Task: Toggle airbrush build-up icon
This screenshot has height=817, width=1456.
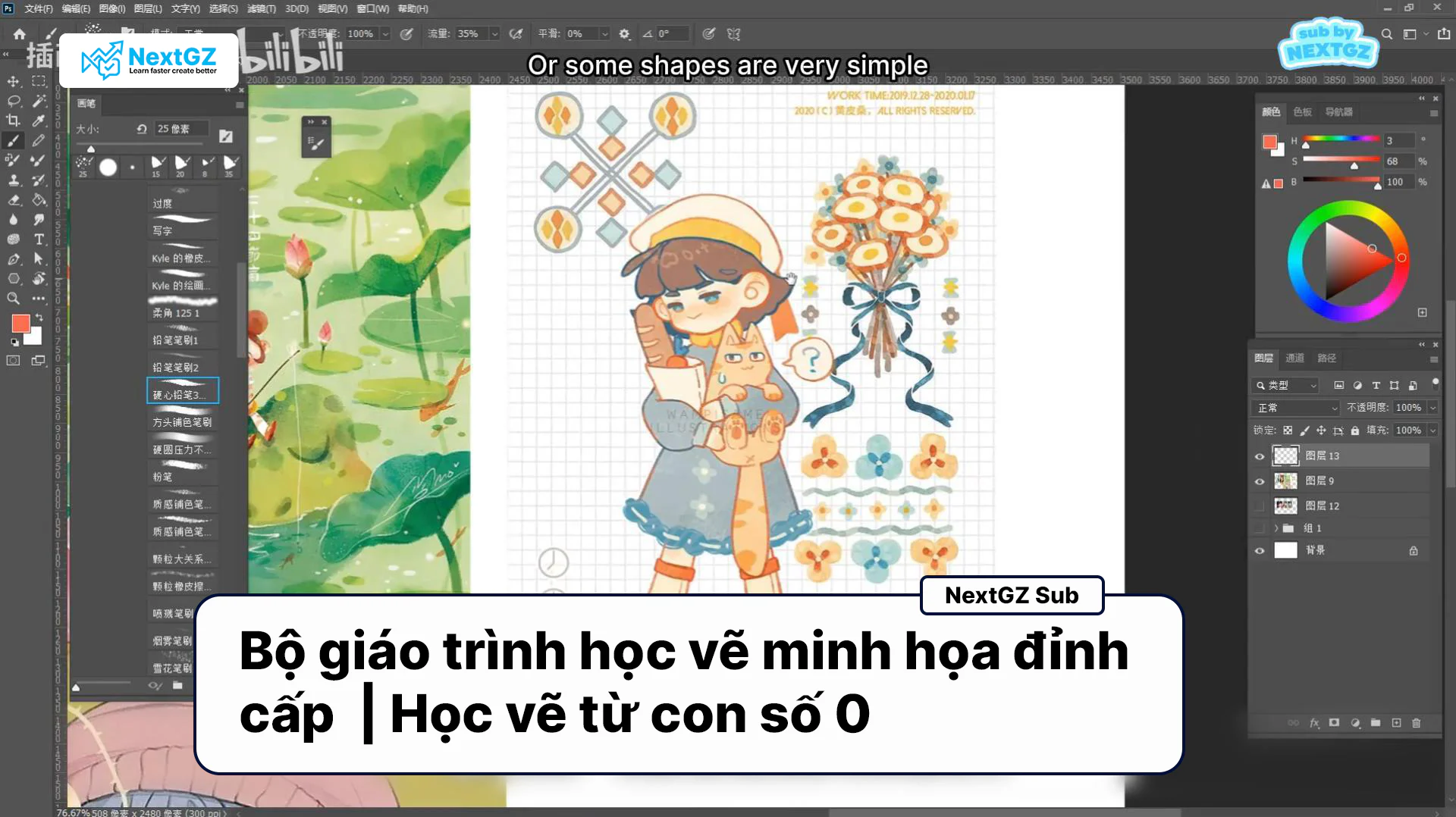Action: (x=516, y=34)
